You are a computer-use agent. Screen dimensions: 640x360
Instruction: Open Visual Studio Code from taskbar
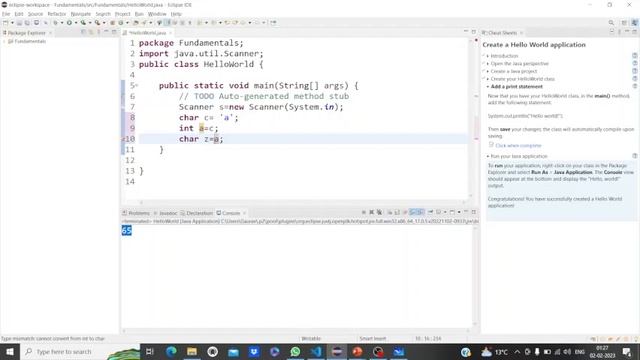tap(316, 351)
